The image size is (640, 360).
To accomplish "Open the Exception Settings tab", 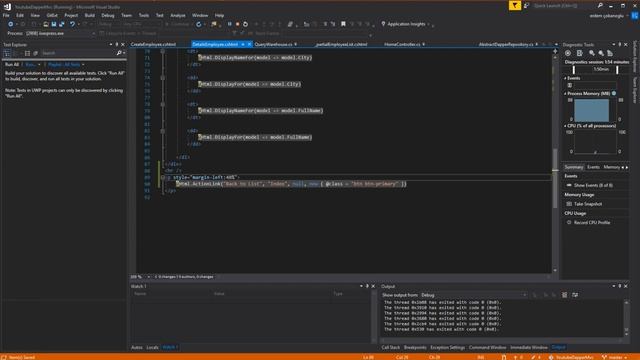I will coord(447,347).
